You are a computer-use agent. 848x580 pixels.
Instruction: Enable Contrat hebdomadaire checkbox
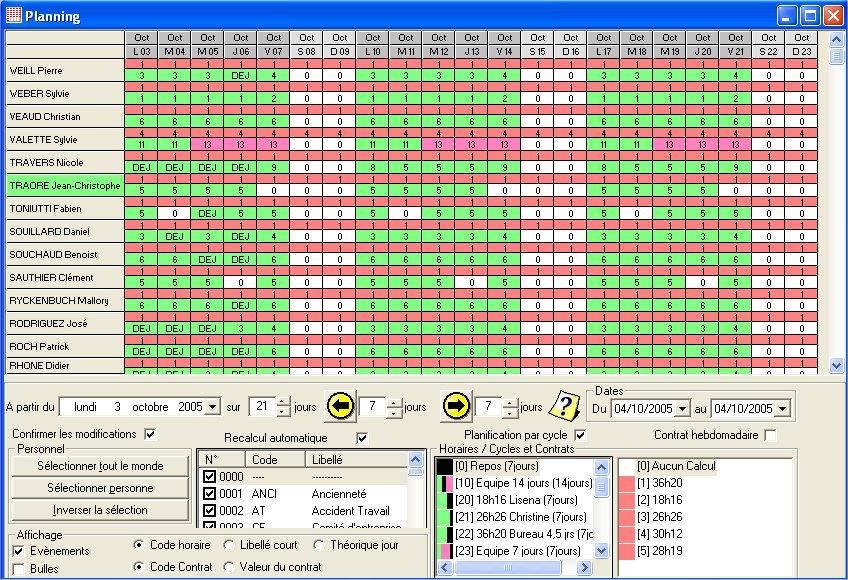pos(771,434)
